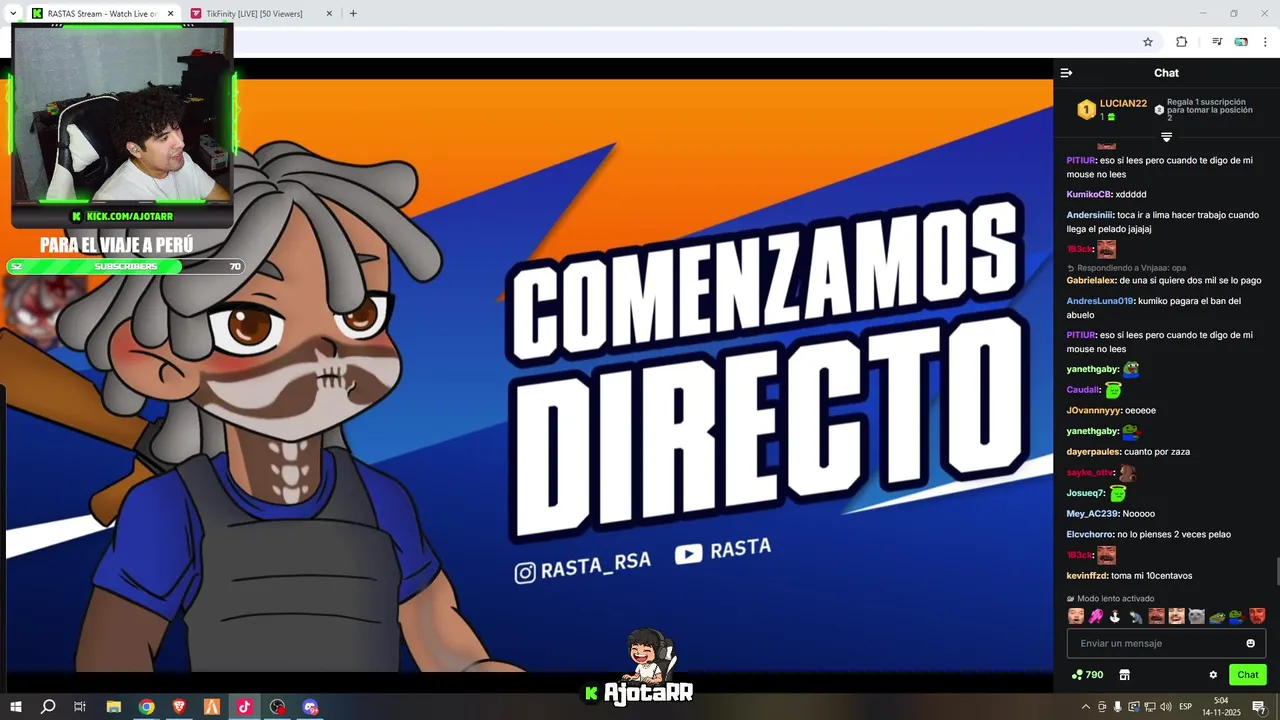
Task: Insert the white cat emote
Action: coord(1197,616)
